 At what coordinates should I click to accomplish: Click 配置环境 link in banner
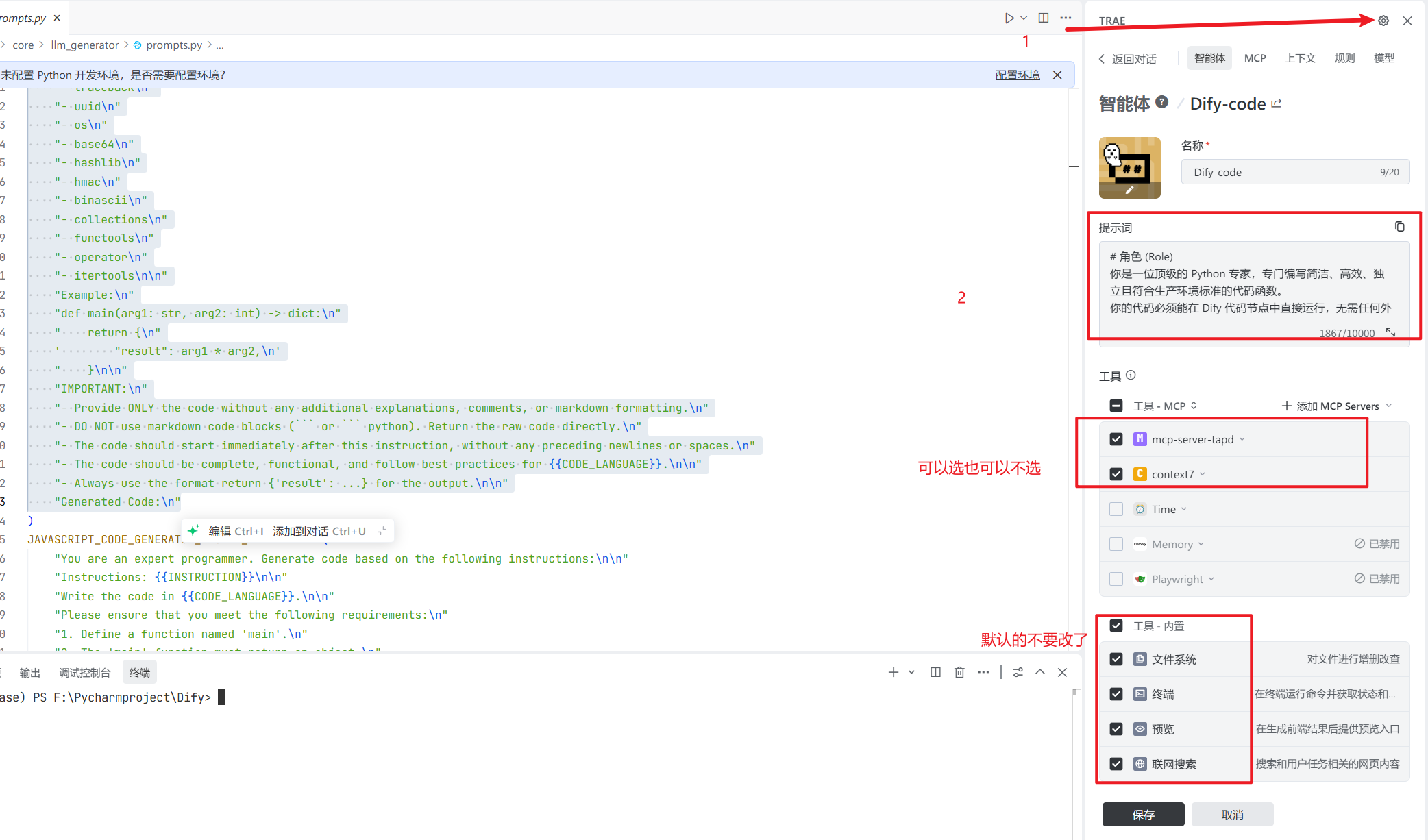pos(1017,75)
